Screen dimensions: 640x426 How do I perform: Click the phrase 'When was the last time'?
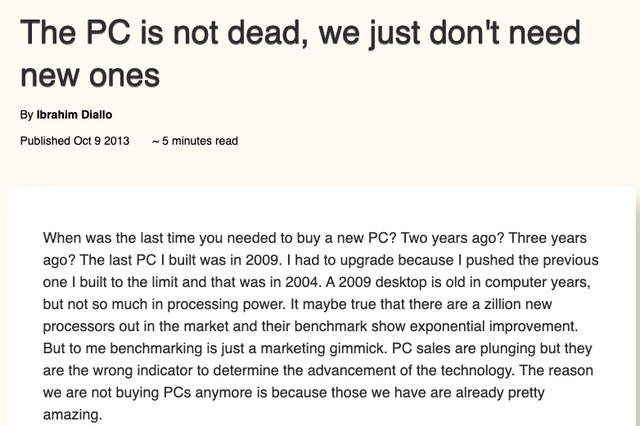click(119, 238)
